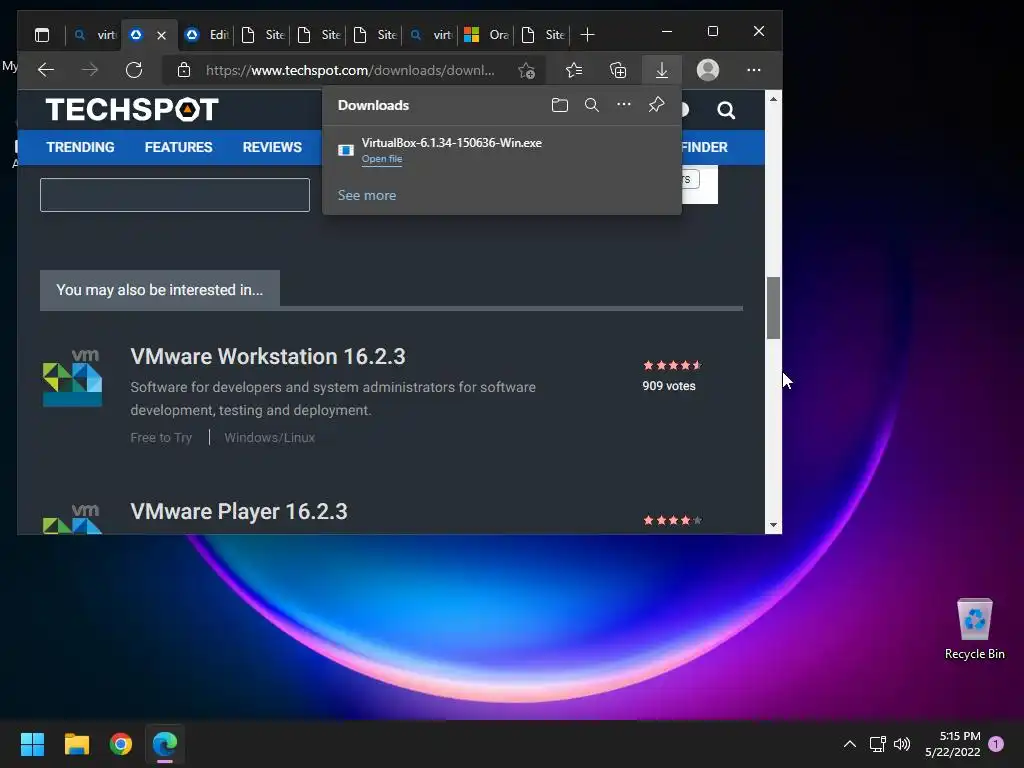1024x768 pixels.
Task: Switch to the 'Edit' tab
Action: pos(206,35)
